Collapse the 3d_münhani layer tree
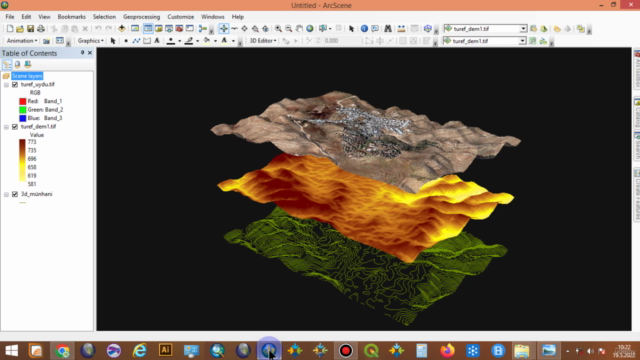This screenshot has height=360, width=640. pyautogui.click(x=7, y=195)
